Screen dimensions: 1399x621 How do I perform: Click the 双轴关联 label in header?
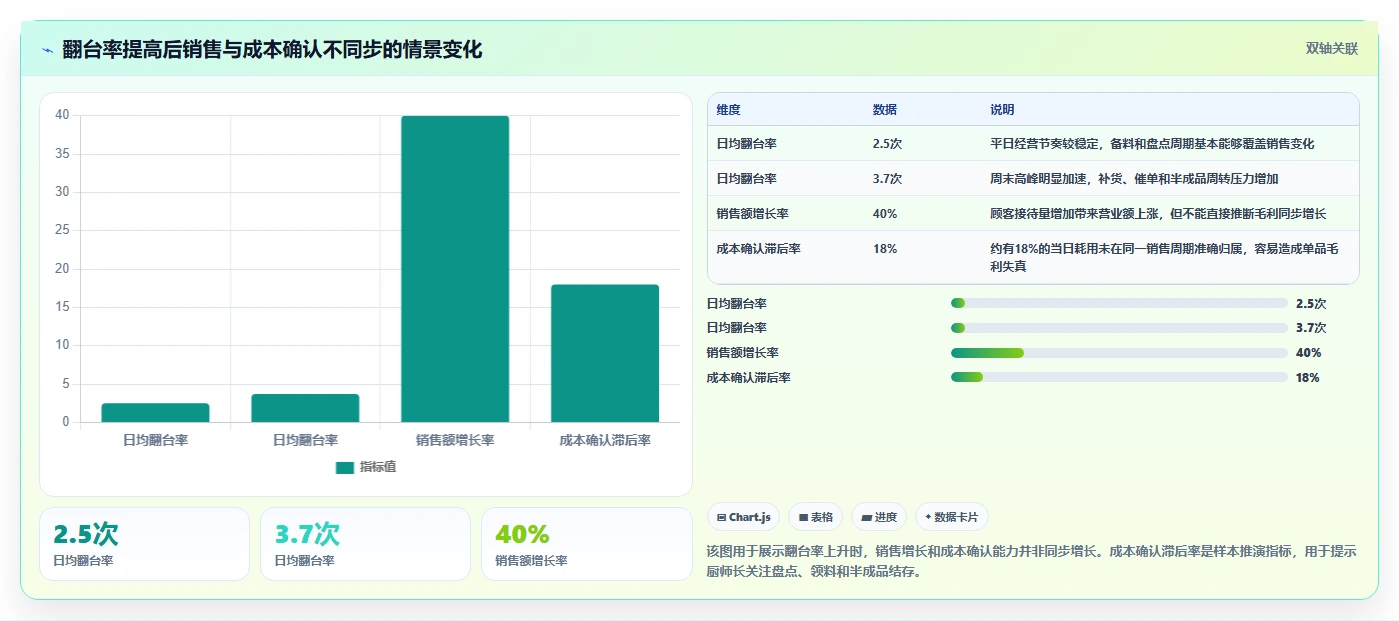coord(1332,48)
